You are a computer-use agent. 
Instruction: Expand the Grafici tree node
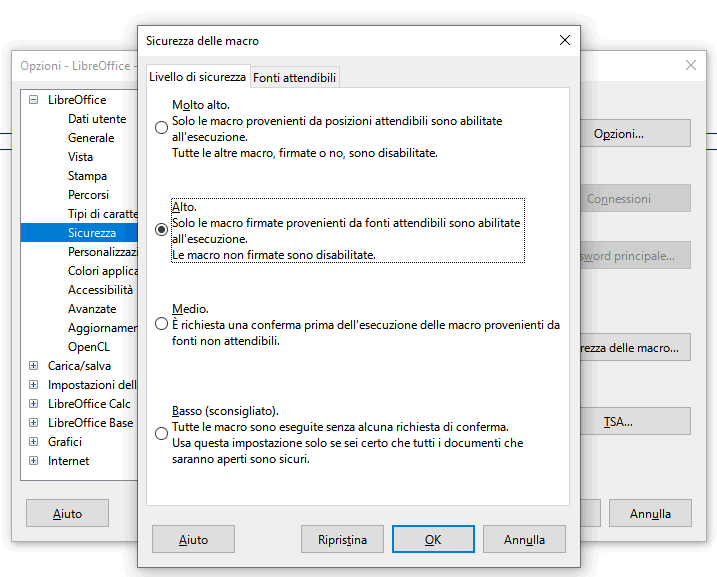[x=34, y=442]
